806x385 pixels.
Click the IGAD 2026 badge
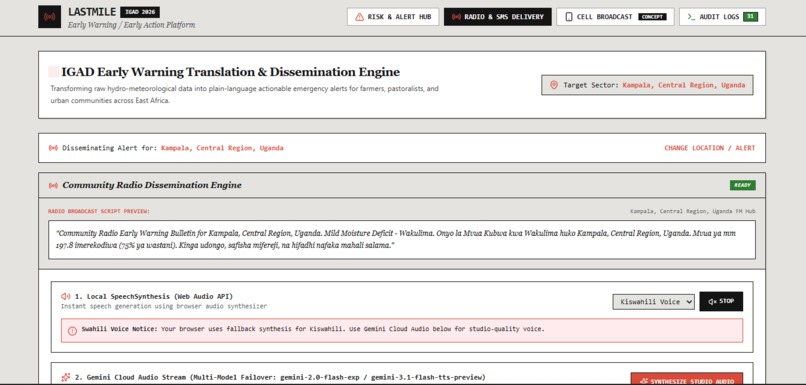[140, 12]
